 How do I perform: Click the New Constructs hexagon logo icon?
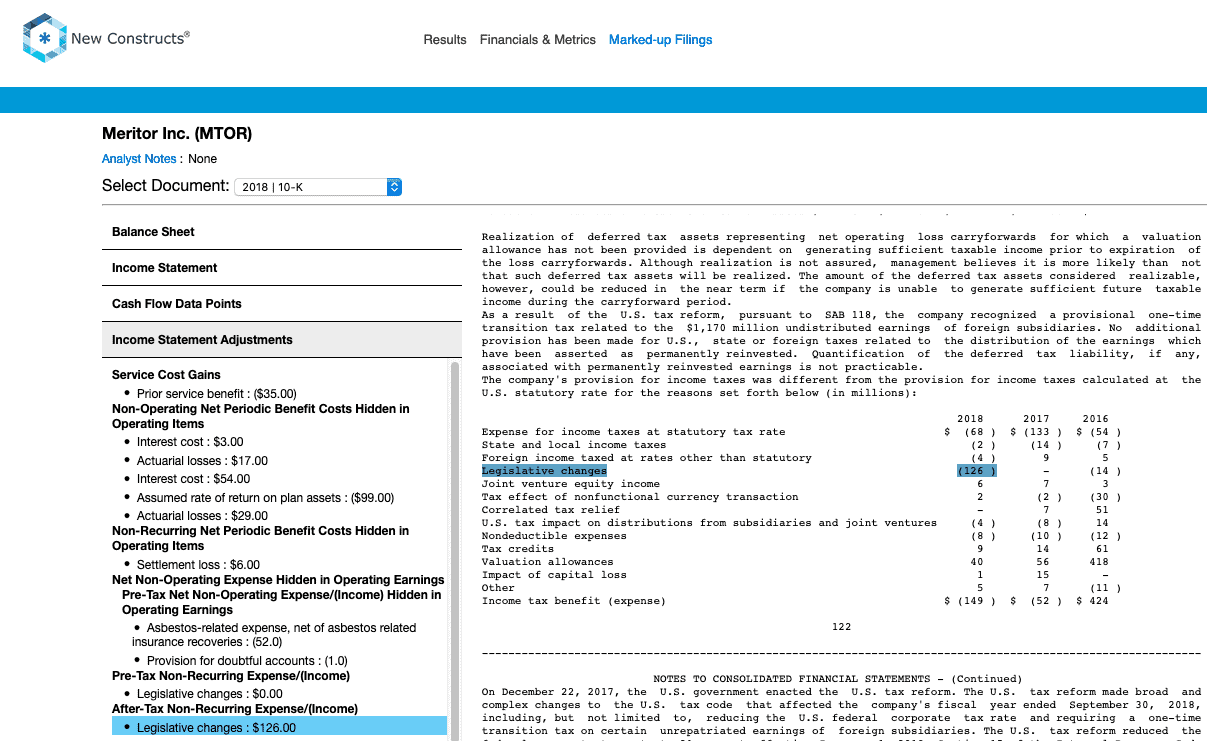[44, 39]
